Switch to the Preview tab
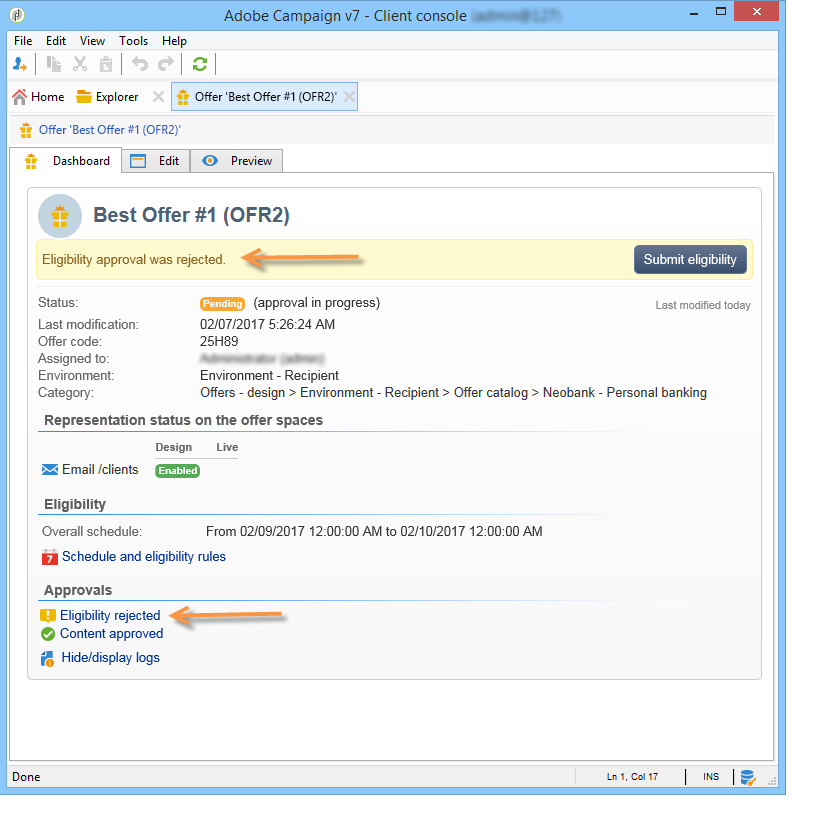 coord(237,161)
